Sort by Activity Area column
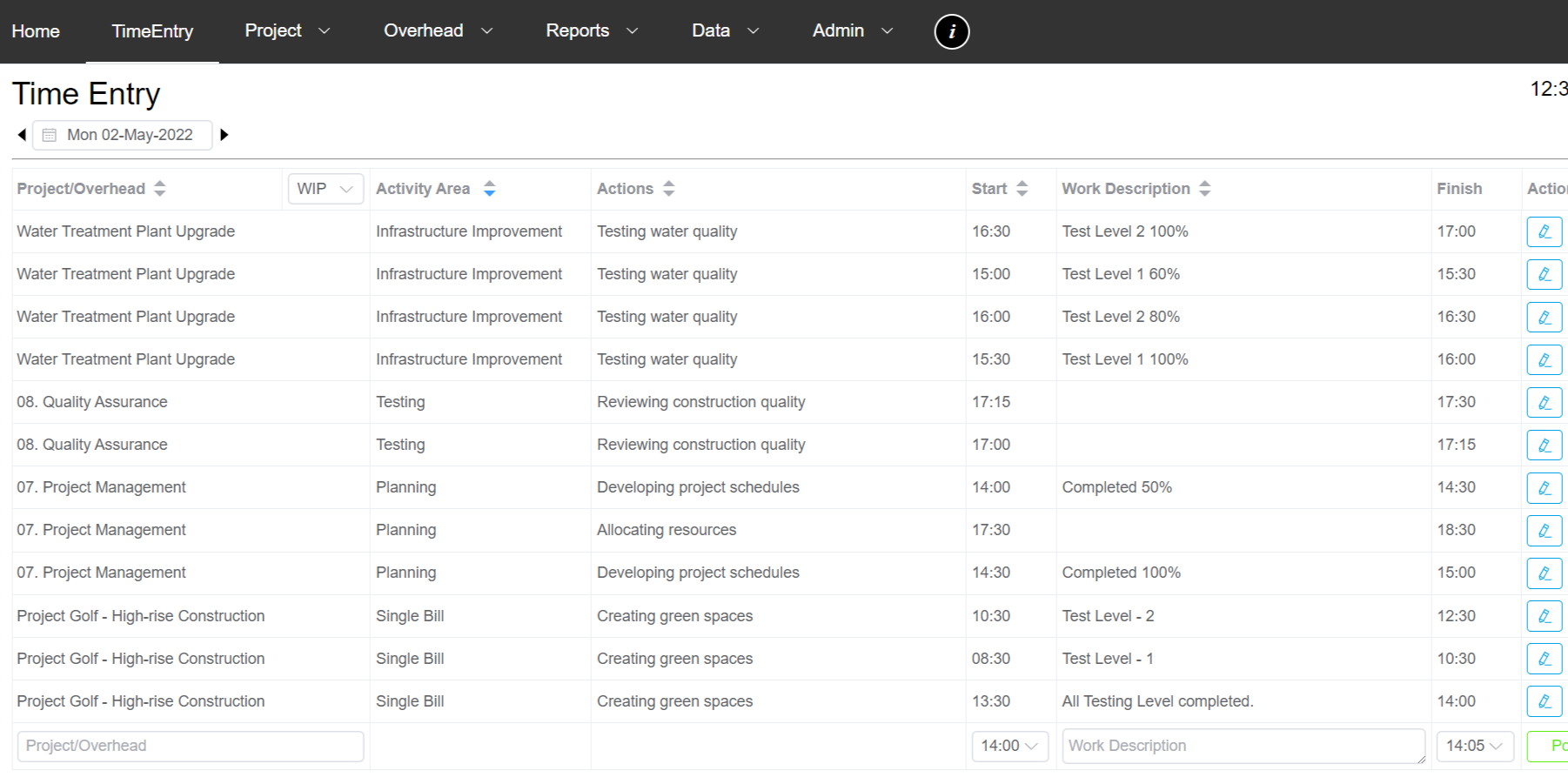The height and width of the screenshot is (784, 1568). 490,189
